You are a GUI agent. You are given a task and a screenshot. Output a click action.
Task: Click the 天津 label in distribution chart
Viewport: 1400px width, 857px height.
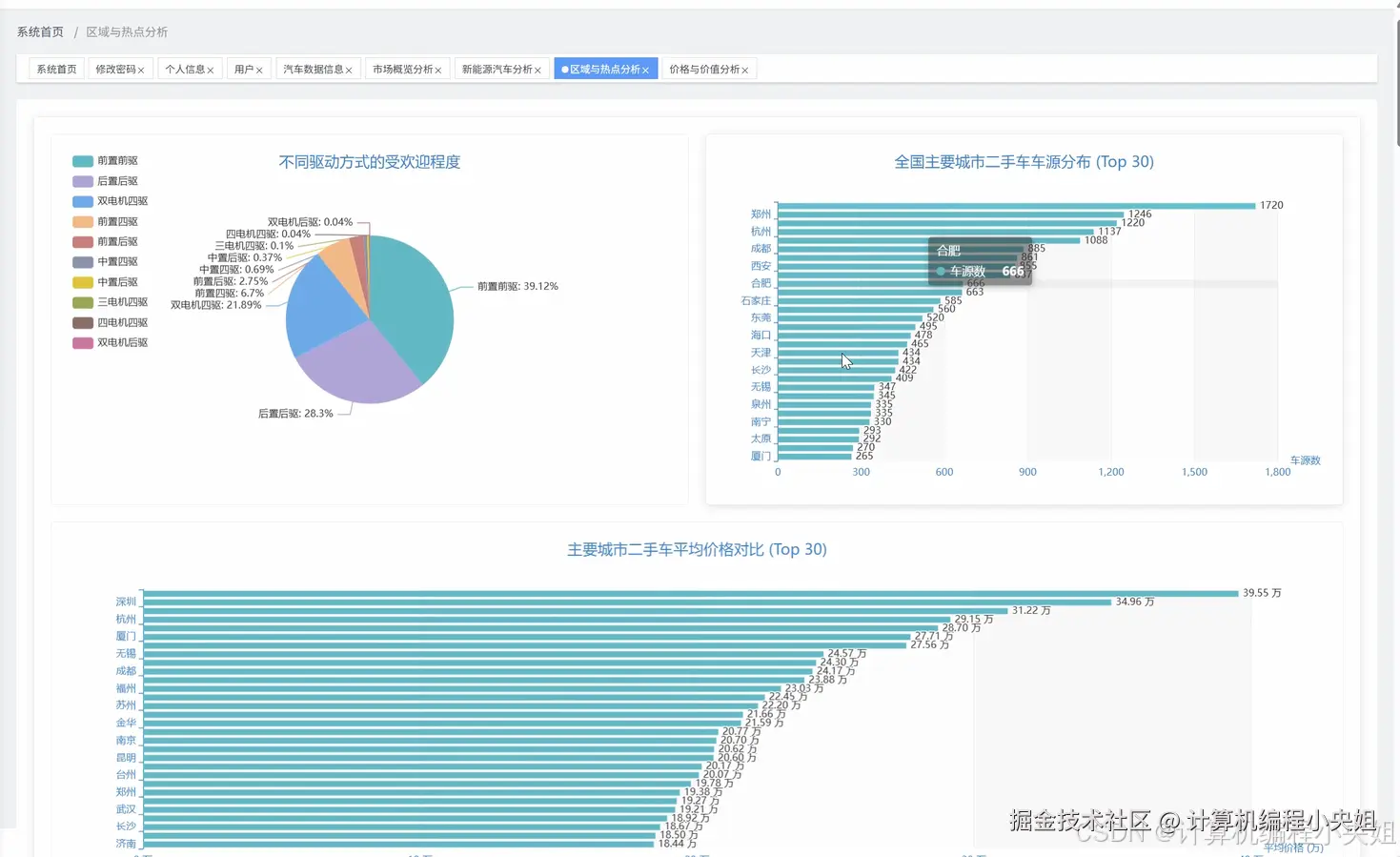coord(761,353)
